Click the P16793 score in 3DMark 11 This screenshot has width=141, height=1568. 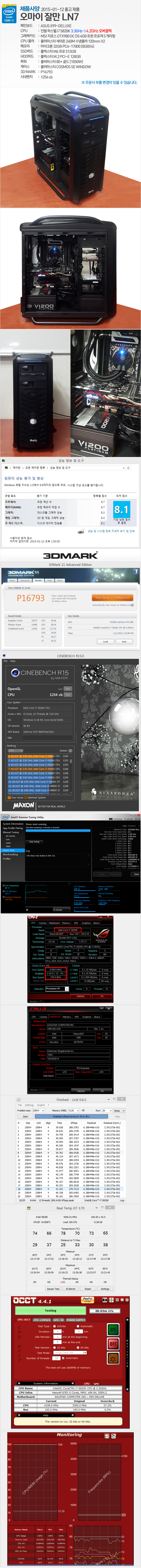click(31, 598)
